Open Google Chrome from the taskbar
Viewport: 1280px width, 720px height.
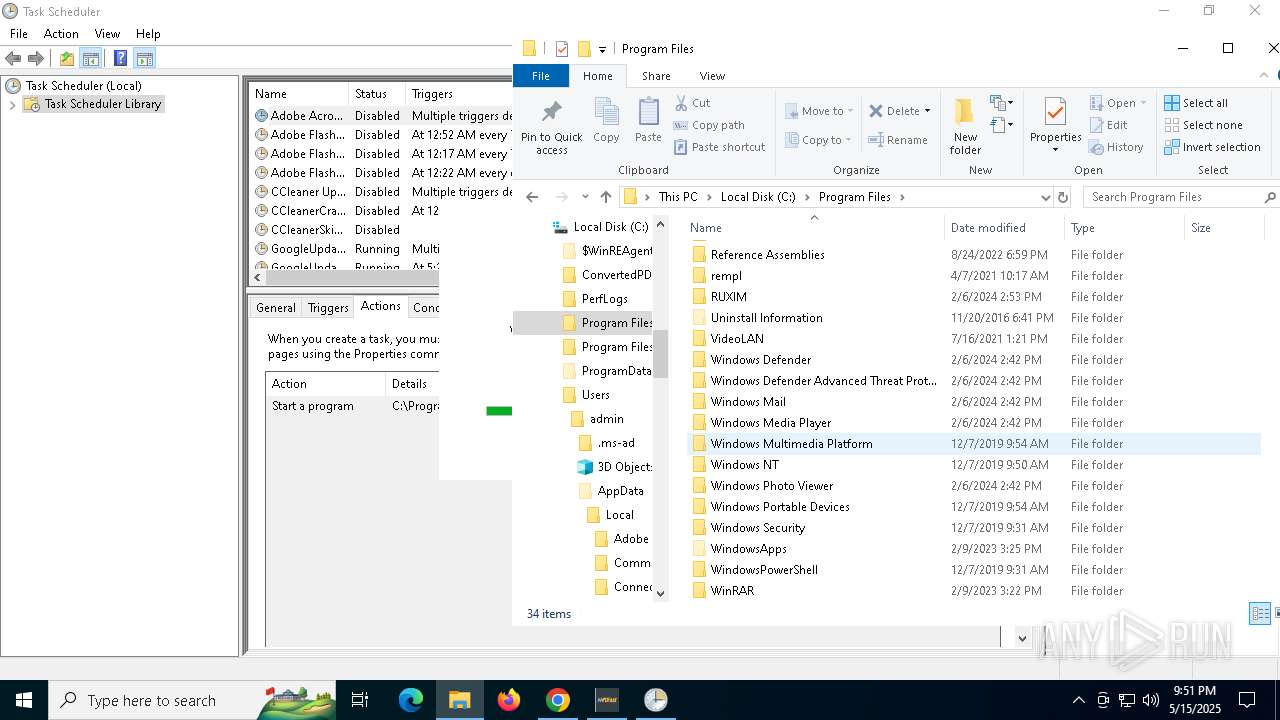click(x=558, y=700)
